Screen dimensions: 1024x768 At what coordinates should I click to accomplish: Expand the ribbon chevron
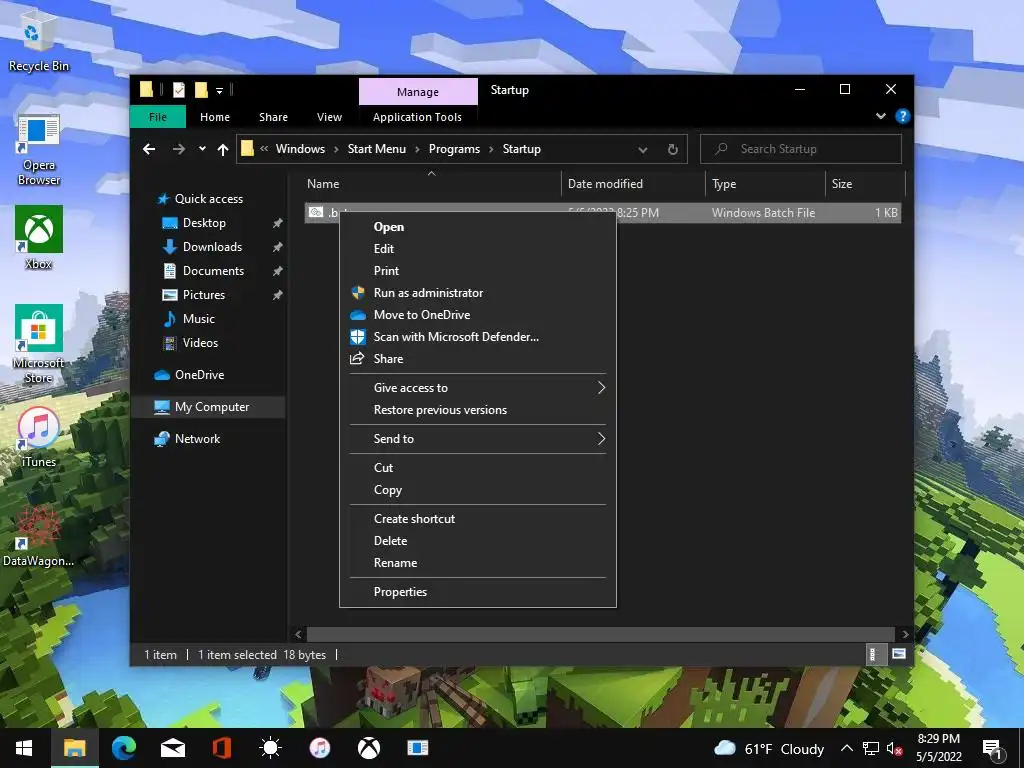click(x=881, y=116)
